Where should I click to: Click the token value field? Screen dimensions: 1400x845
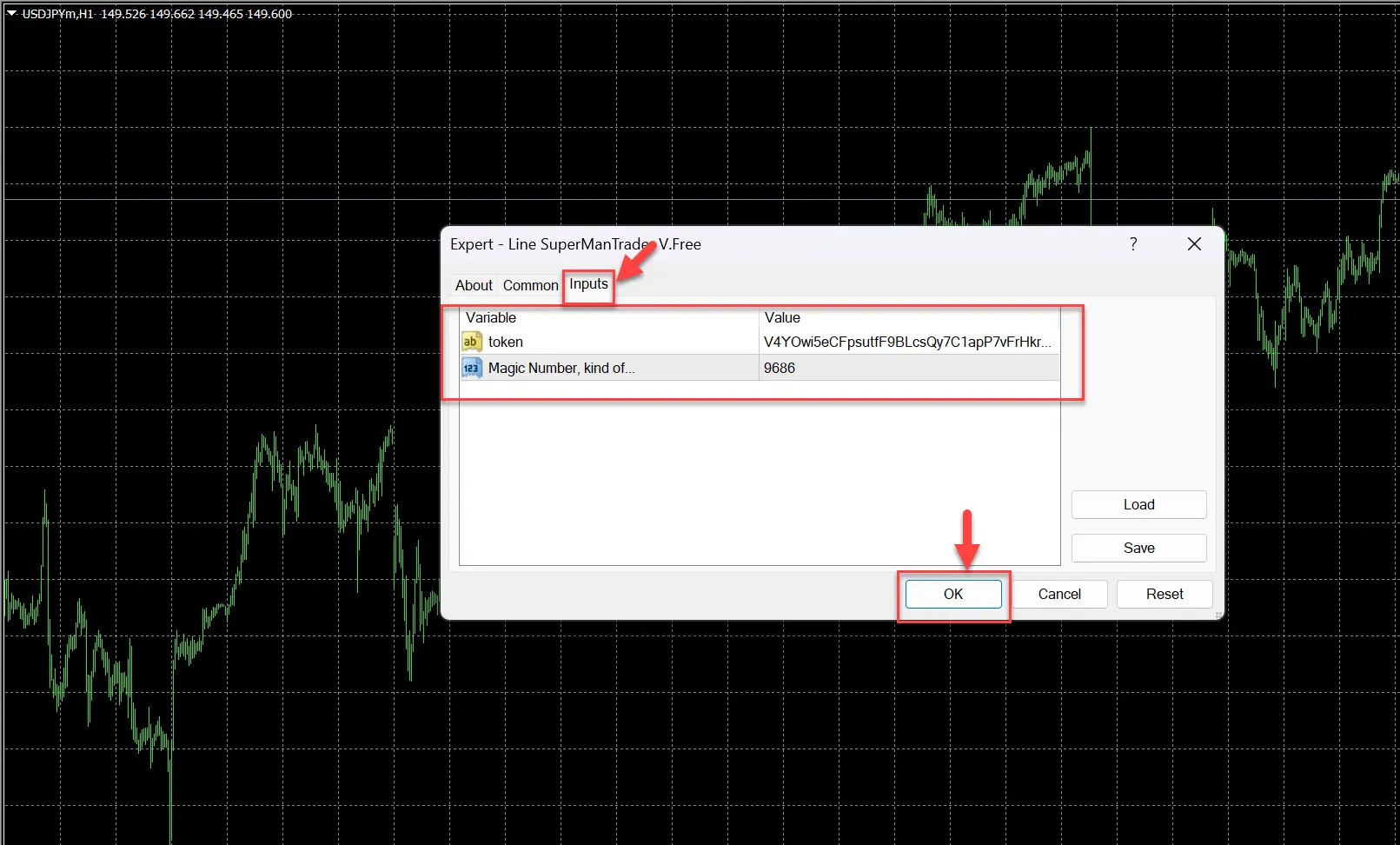pyautogui.click(x=907, y=342)
